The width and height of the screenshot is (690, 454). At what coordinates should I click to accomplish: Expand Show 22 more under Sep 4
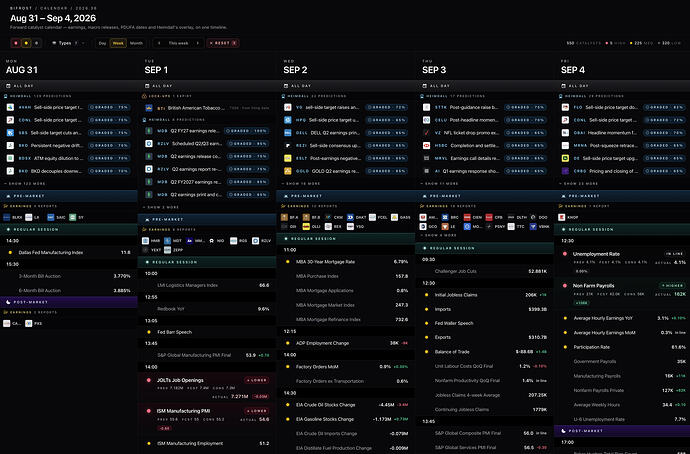(579, 183)
